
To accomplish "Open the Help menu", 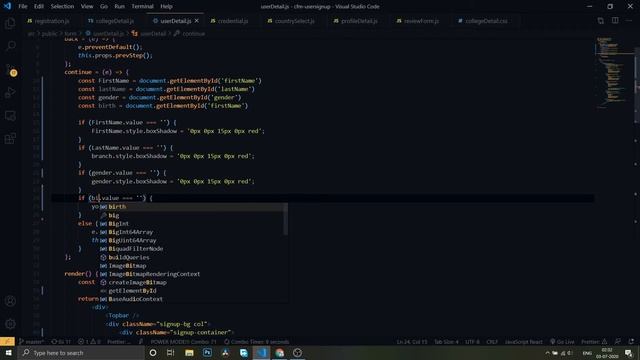I will [x=166, y=7].
